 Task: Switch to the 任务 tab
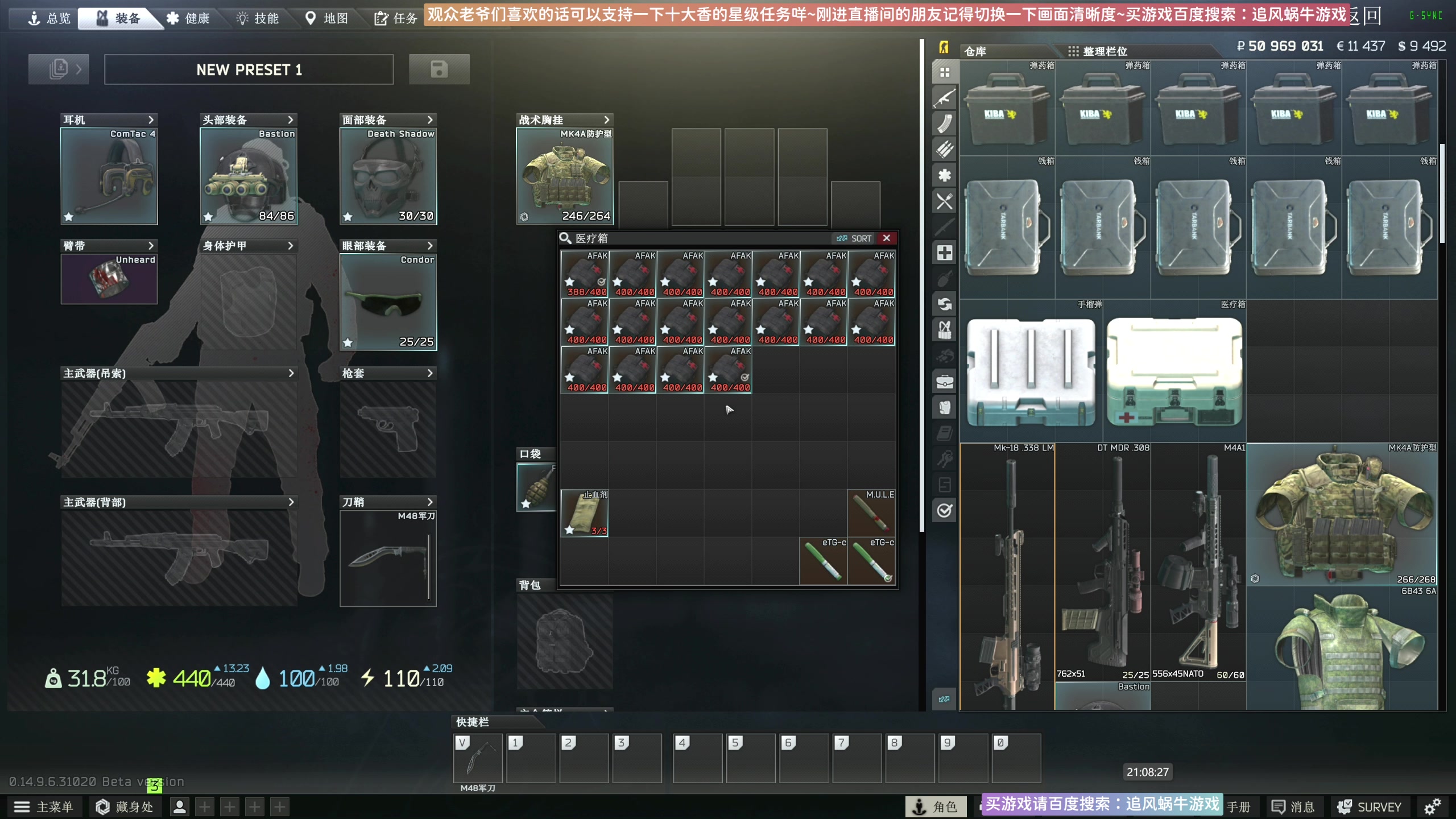tap(396, 18)
